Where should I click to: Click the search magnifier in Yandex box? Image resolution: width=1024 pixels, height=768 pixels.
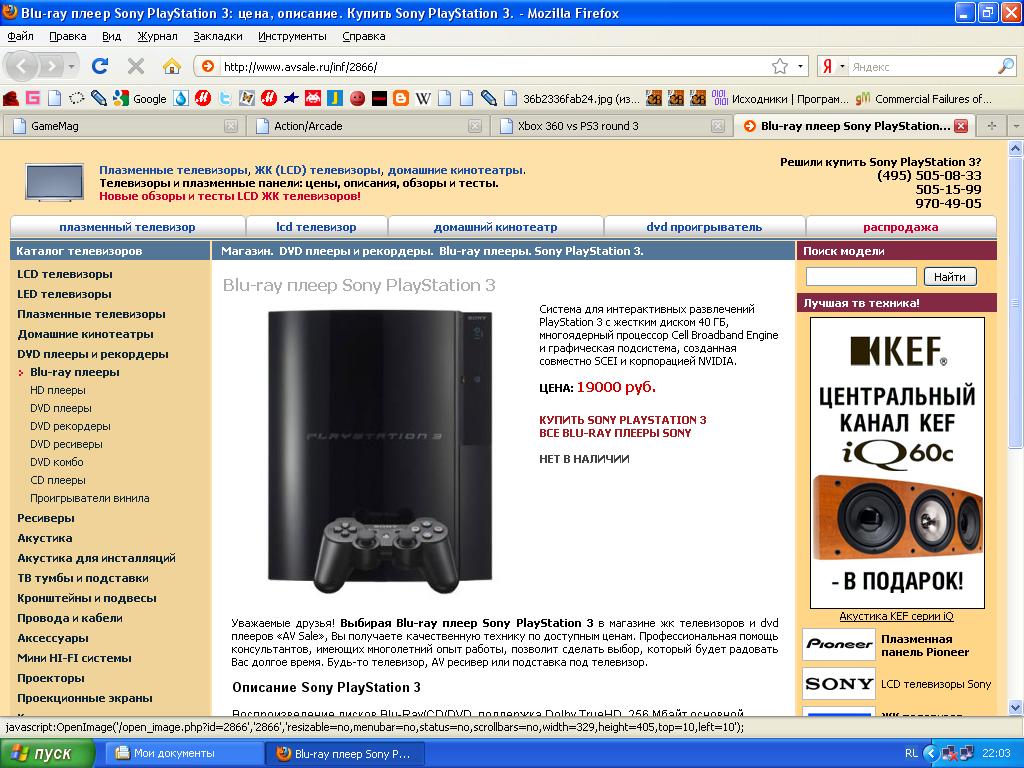tap(1005, 67)
